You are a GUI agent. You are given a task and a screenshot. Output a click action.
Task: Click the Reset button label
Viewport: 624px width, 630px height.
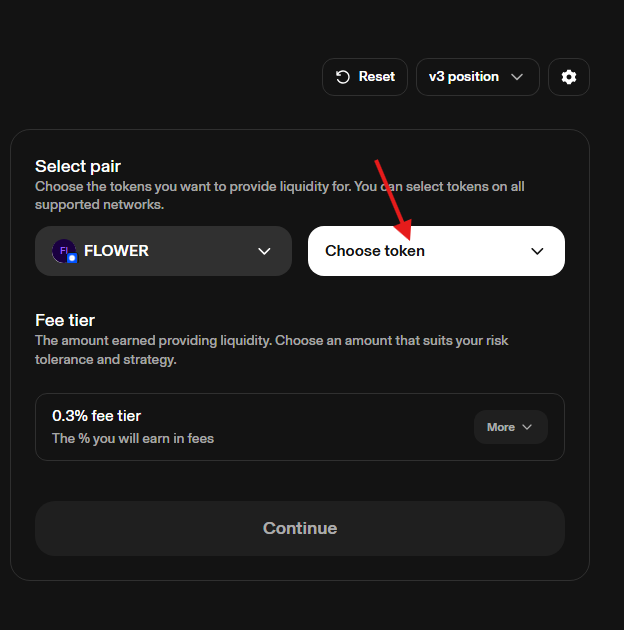pos(376,76)
